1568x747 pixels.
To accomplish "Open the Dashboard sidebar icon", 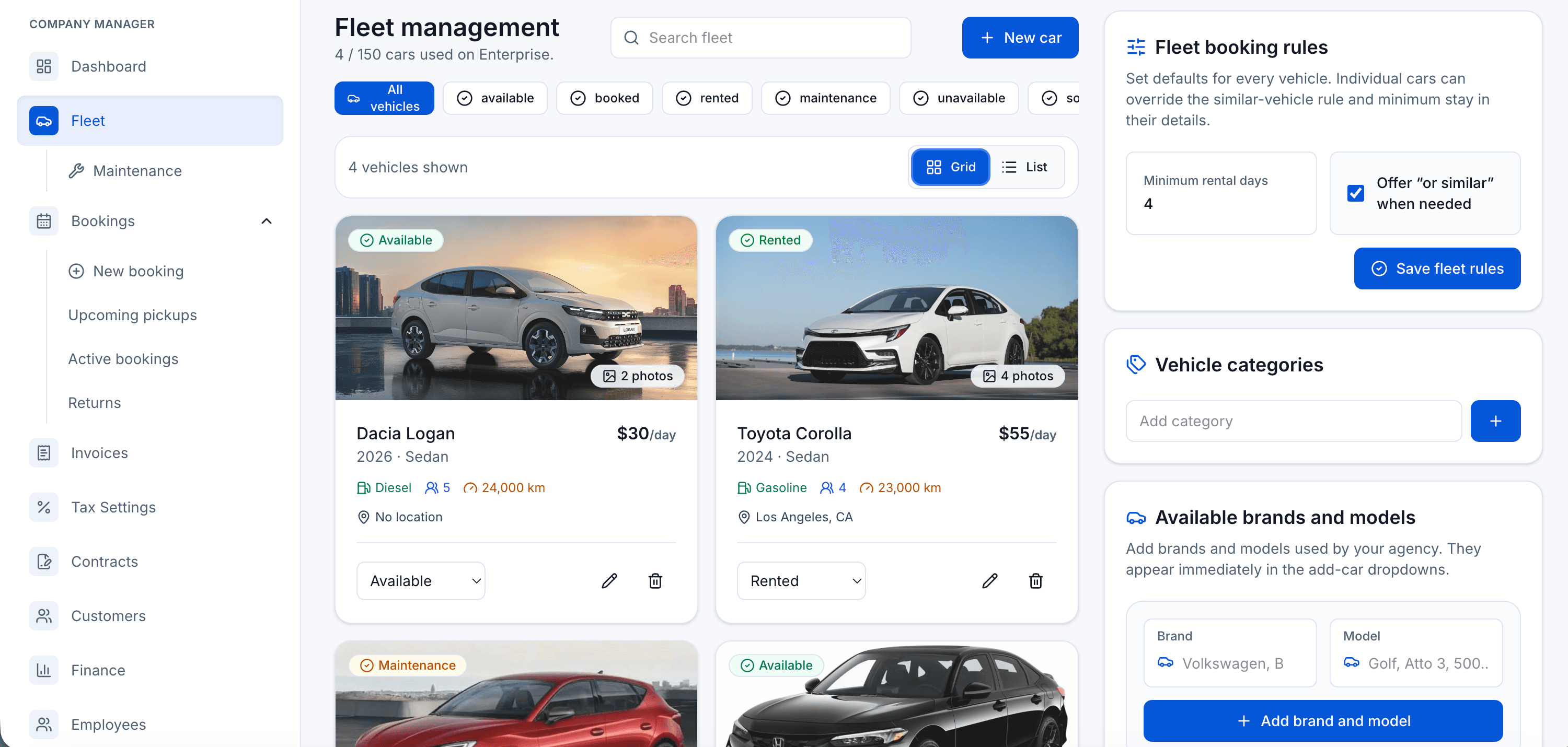I will (x=44, y=66).
